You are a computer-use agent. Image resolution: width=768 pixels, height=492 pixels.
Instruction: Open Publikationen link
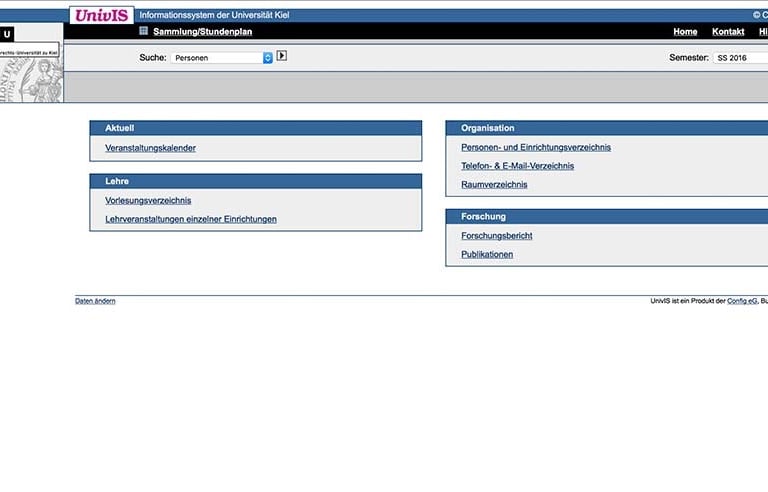tap(487, 254)
